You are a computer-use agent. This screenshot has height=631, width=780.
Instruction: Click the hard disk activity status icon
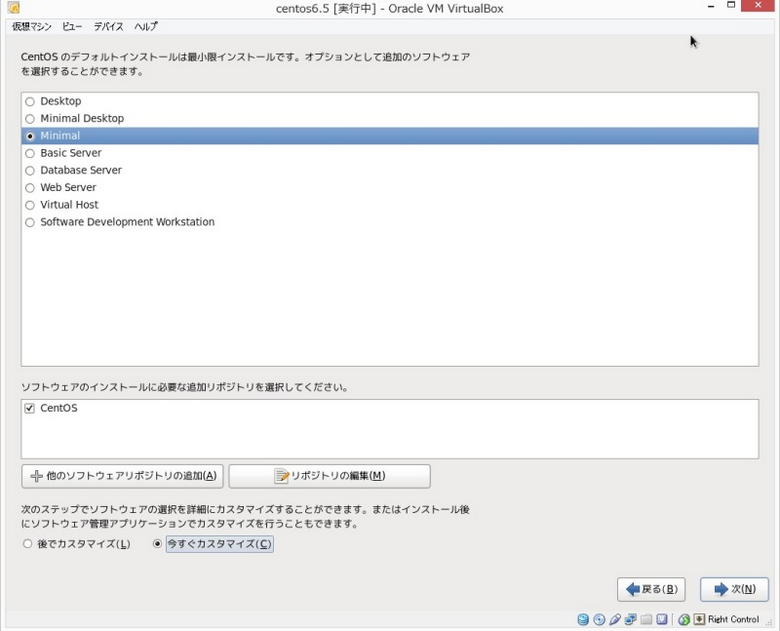583,620
